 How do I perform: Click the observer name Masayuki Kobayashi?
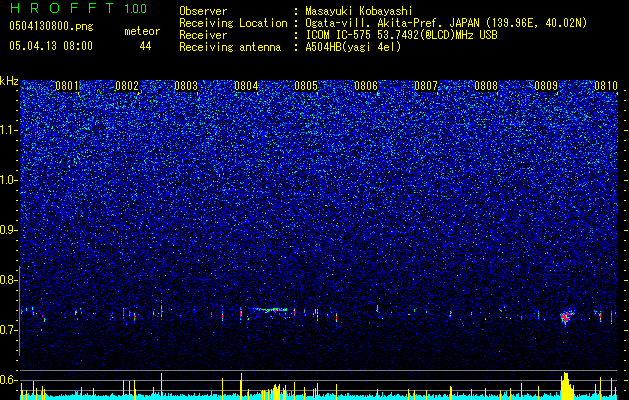coord(359,11)
